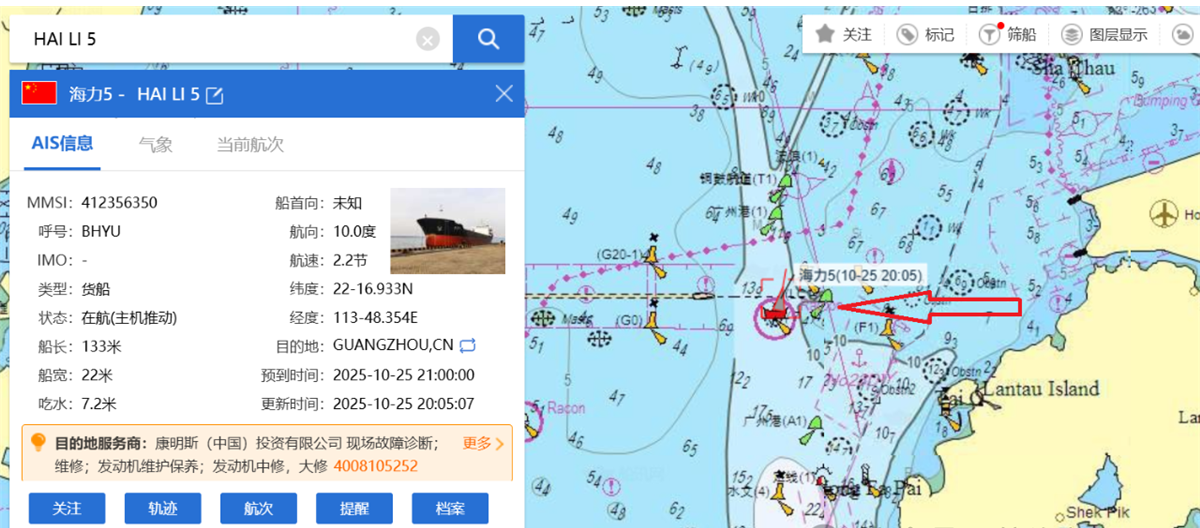Switch to the 当前航次 tab
The image size is (1200, 528).
coord(250,144)
